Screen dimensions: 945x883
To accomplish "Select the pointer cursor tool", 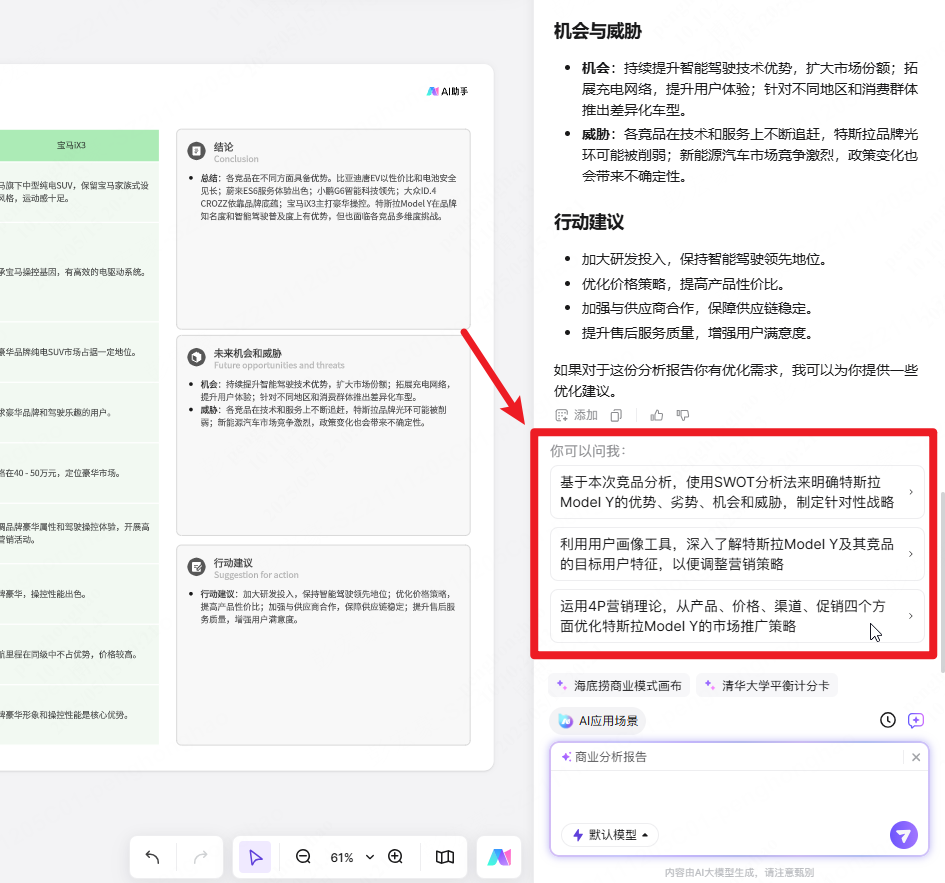I will point(255,857).
